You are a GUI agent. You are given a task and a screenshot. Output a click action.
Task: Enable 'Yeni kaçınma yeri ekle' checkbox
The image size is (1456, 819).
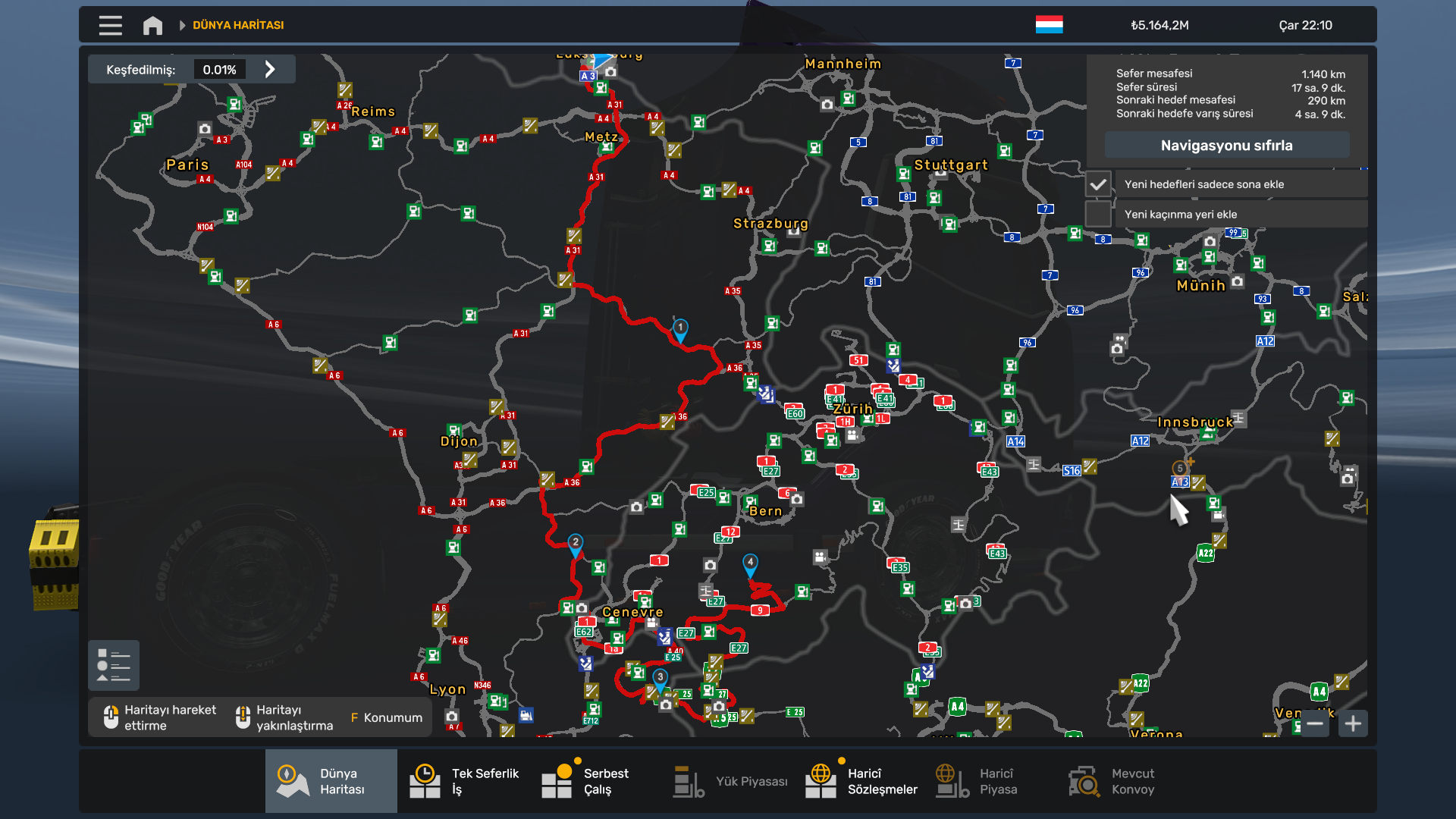(1097, 214)
